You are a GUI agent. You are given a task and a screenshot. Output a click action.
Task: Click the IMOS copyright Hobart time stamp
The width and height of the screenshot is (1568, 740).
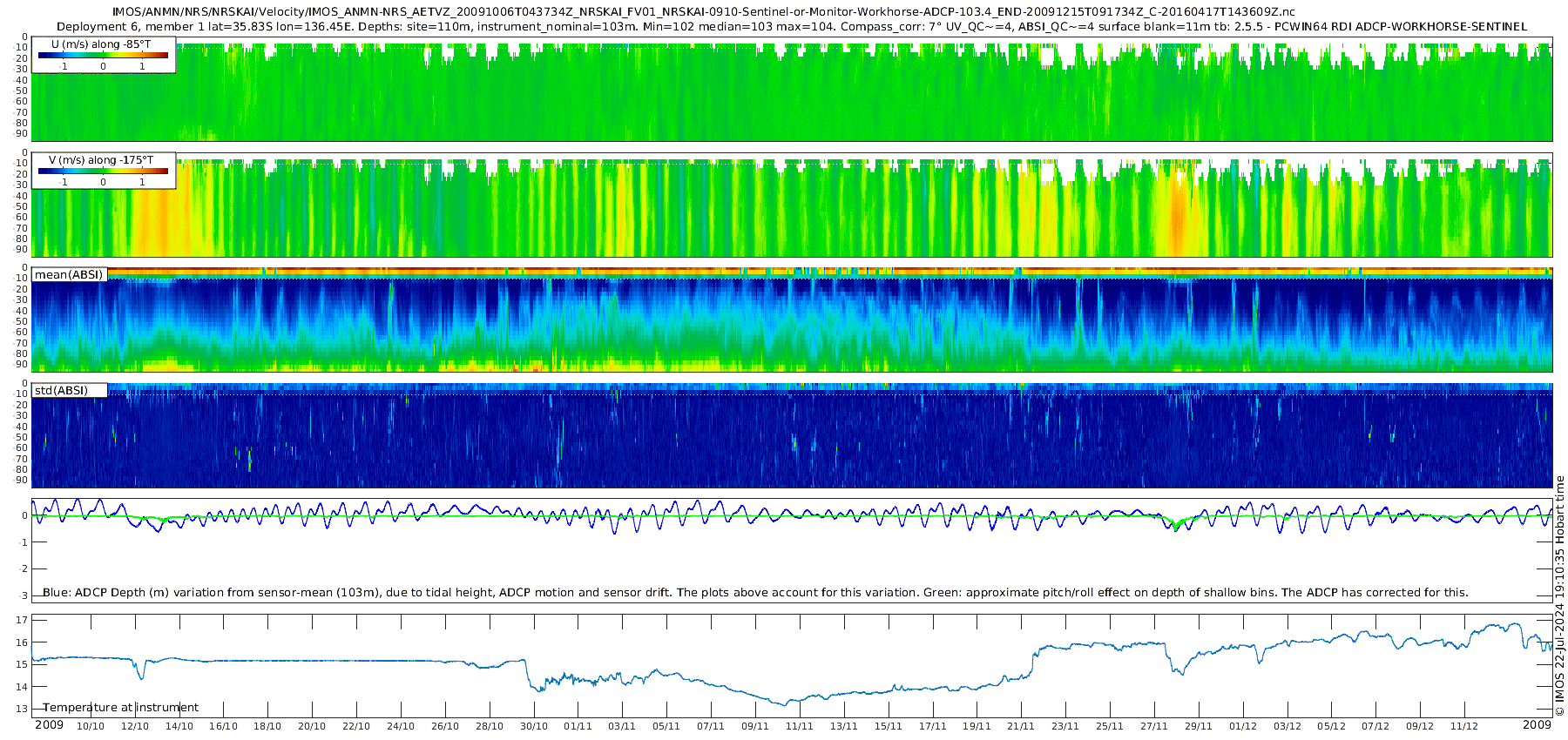(x=1559, y=596)
